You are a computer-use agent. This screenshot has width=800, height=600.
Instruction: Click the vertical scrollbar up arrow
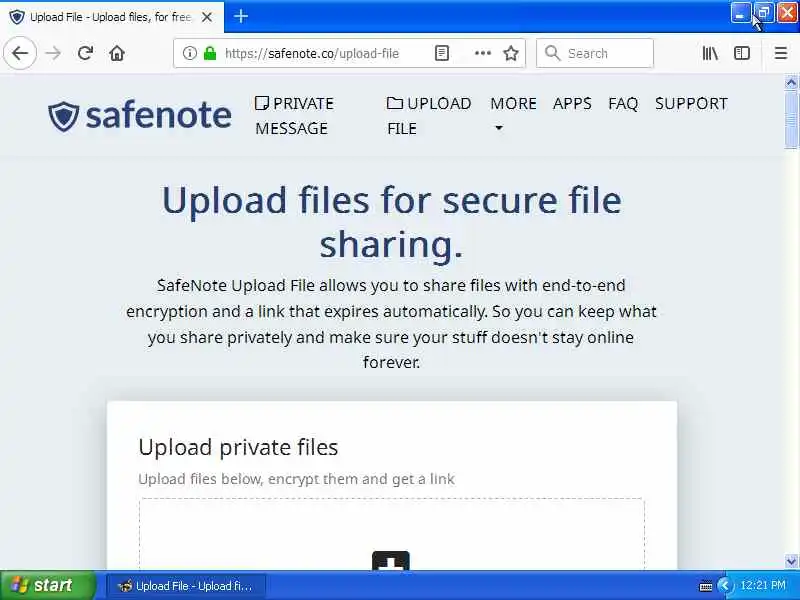click(791, 83)
